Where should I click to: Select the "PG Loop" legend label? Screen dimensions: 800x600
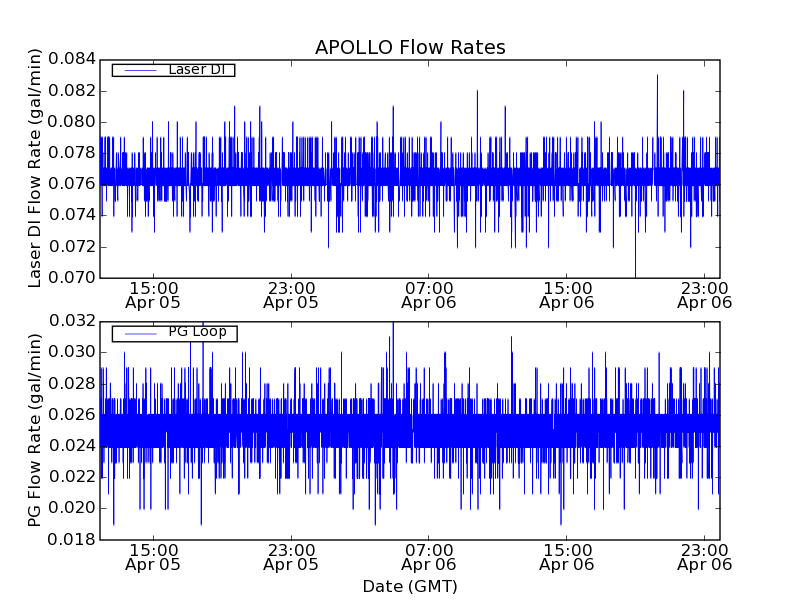point(197,332)
